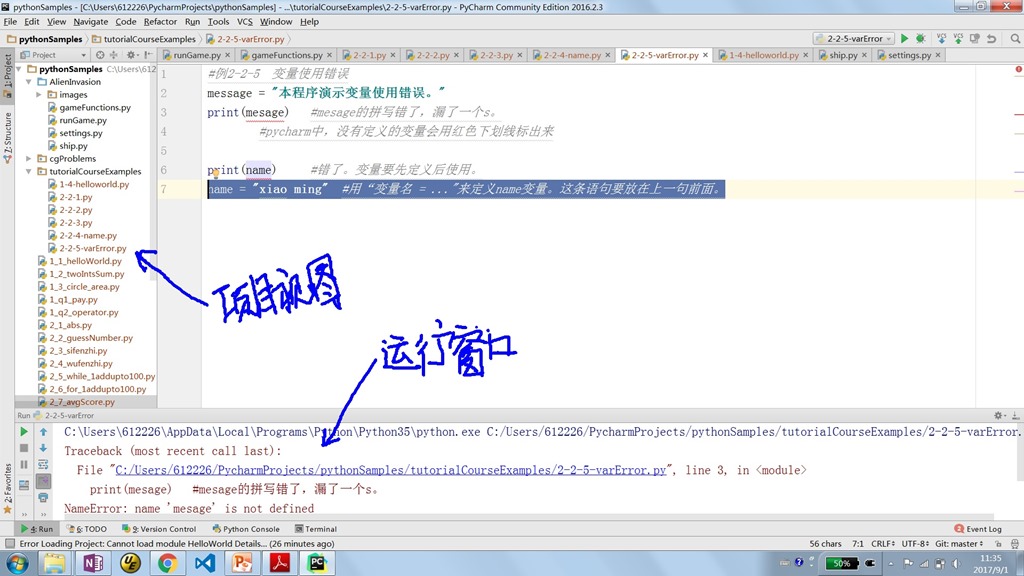Click the revert undo arrow toolbar icon

pyautogui.click(x=991, y=39)
